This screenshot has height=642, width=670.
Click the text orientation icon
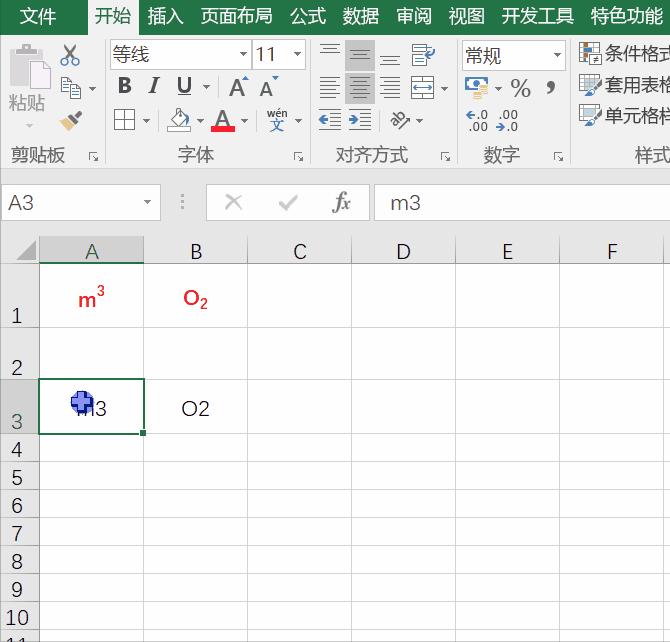(400, 120)
